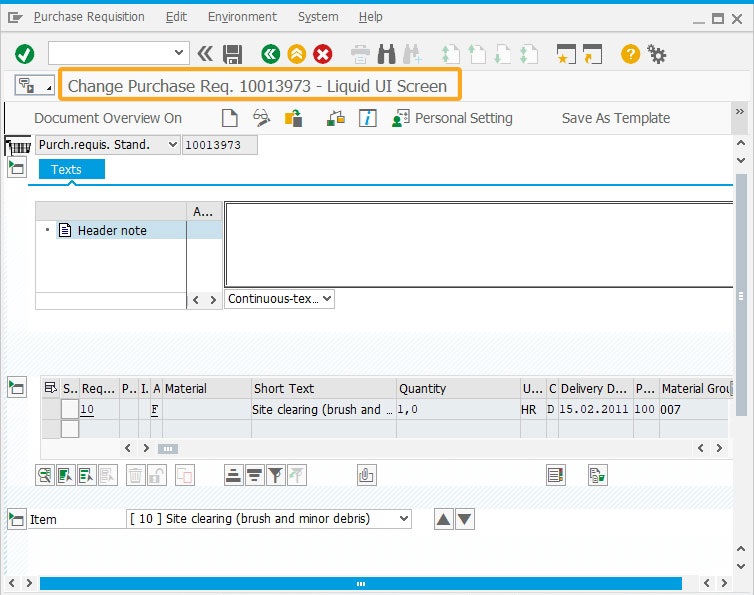754x595 pixels.
Task: Click the Check balance-scale icon
Action: [x=336, y=118]
